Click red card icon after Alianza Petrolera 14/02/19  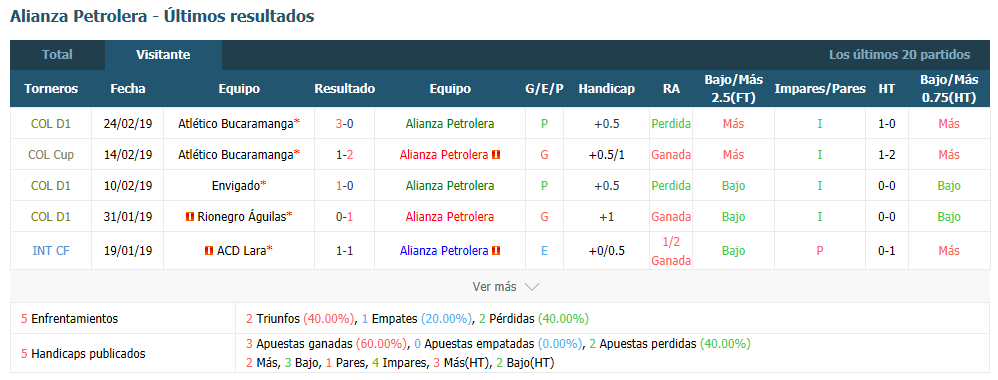[x=496, y=155]
